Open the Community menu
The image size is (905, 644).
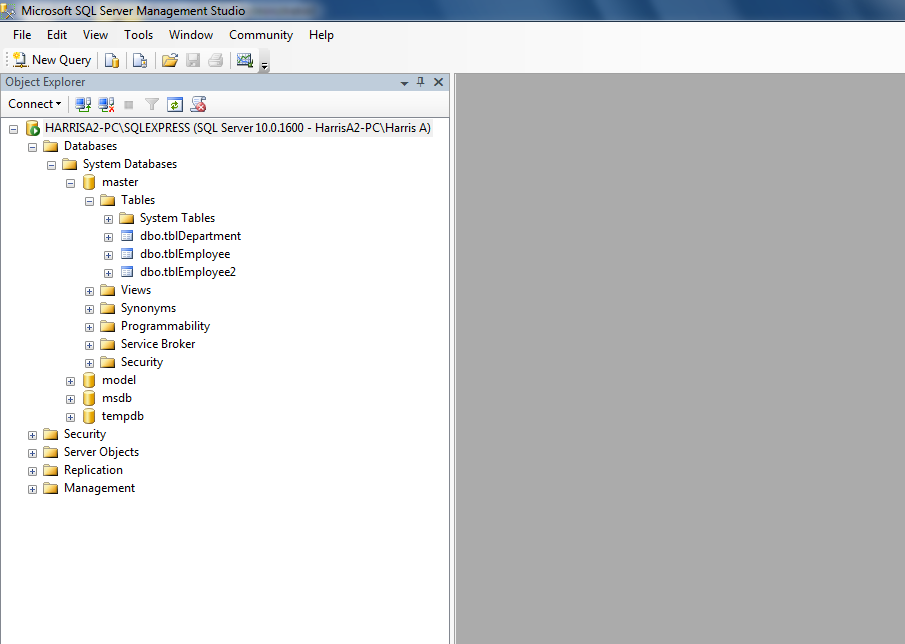pyautogui.click(x=260, y=34)
